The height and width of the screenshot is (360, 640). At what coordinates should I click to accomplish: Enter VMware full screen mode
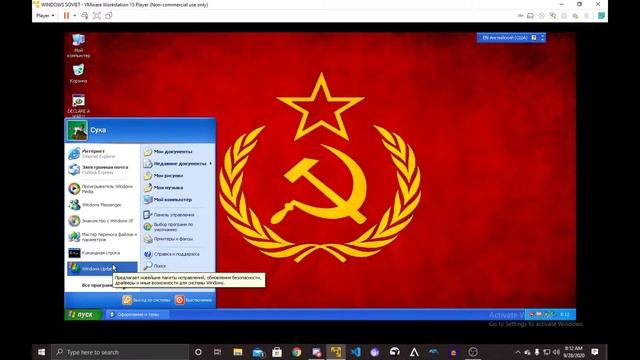click(x=97, y=16)
